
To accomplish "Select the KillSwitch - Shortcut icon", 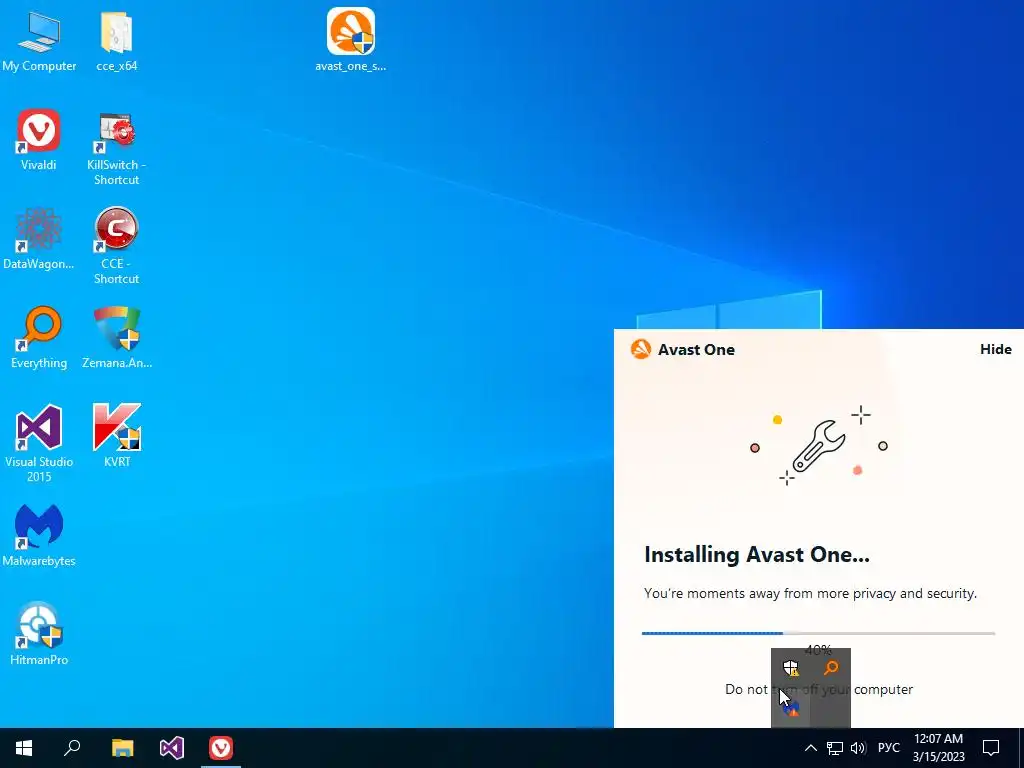I will click(x=116, y=148).
